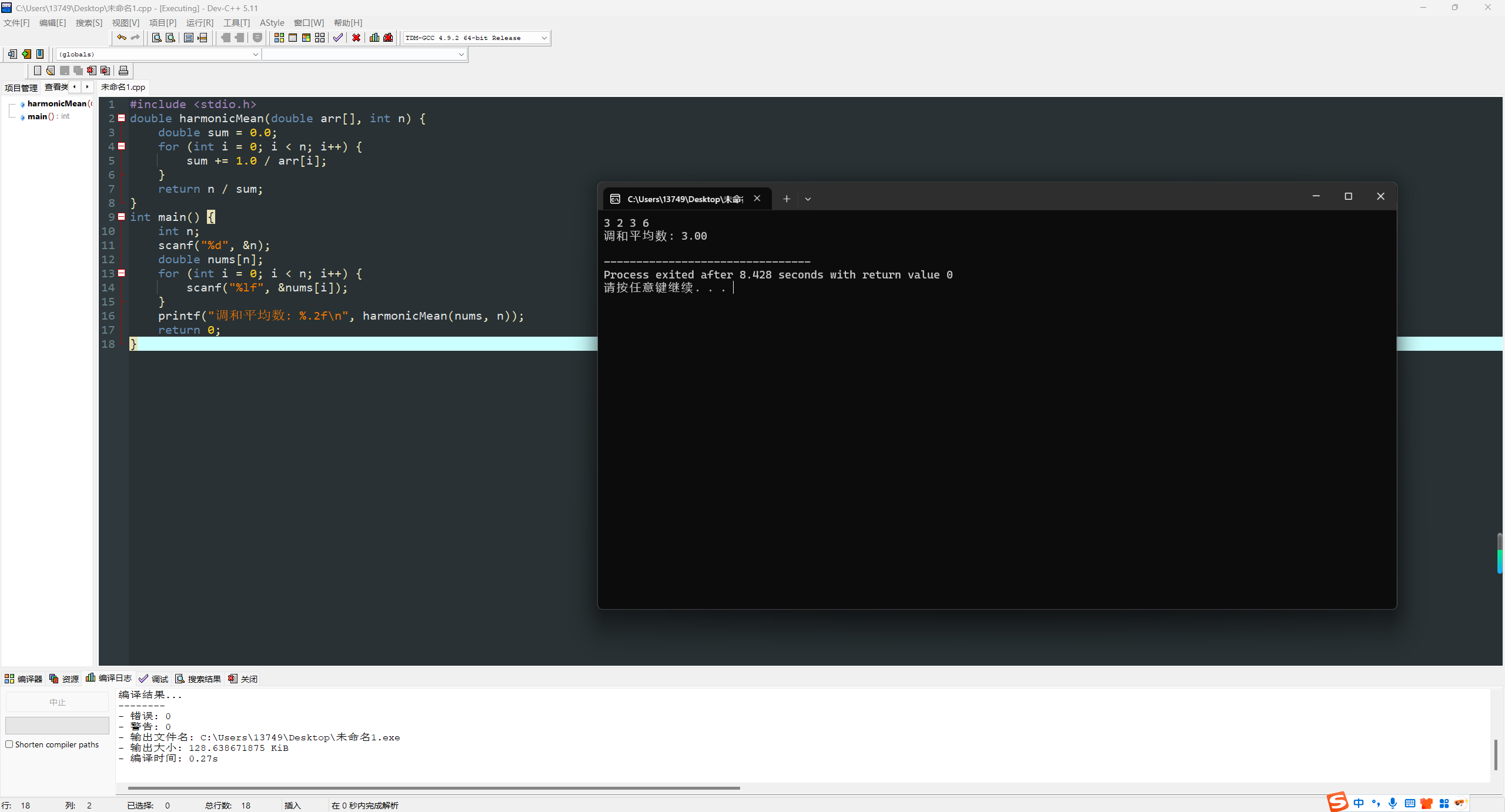Click the Undo arrow icon
Screen dimensions: 1505x812
point(121,38)
